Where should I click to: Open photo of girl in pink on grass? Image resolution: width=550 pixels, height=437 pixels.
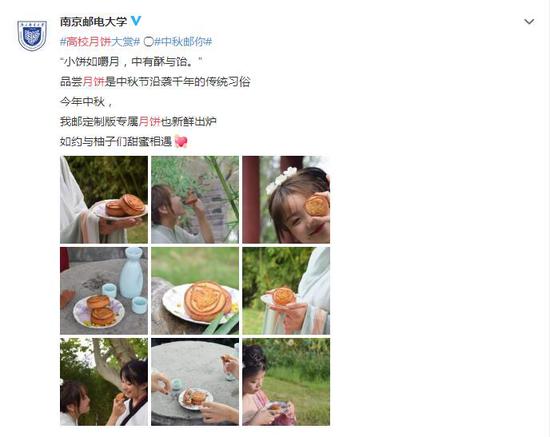[x=286, y=382]
